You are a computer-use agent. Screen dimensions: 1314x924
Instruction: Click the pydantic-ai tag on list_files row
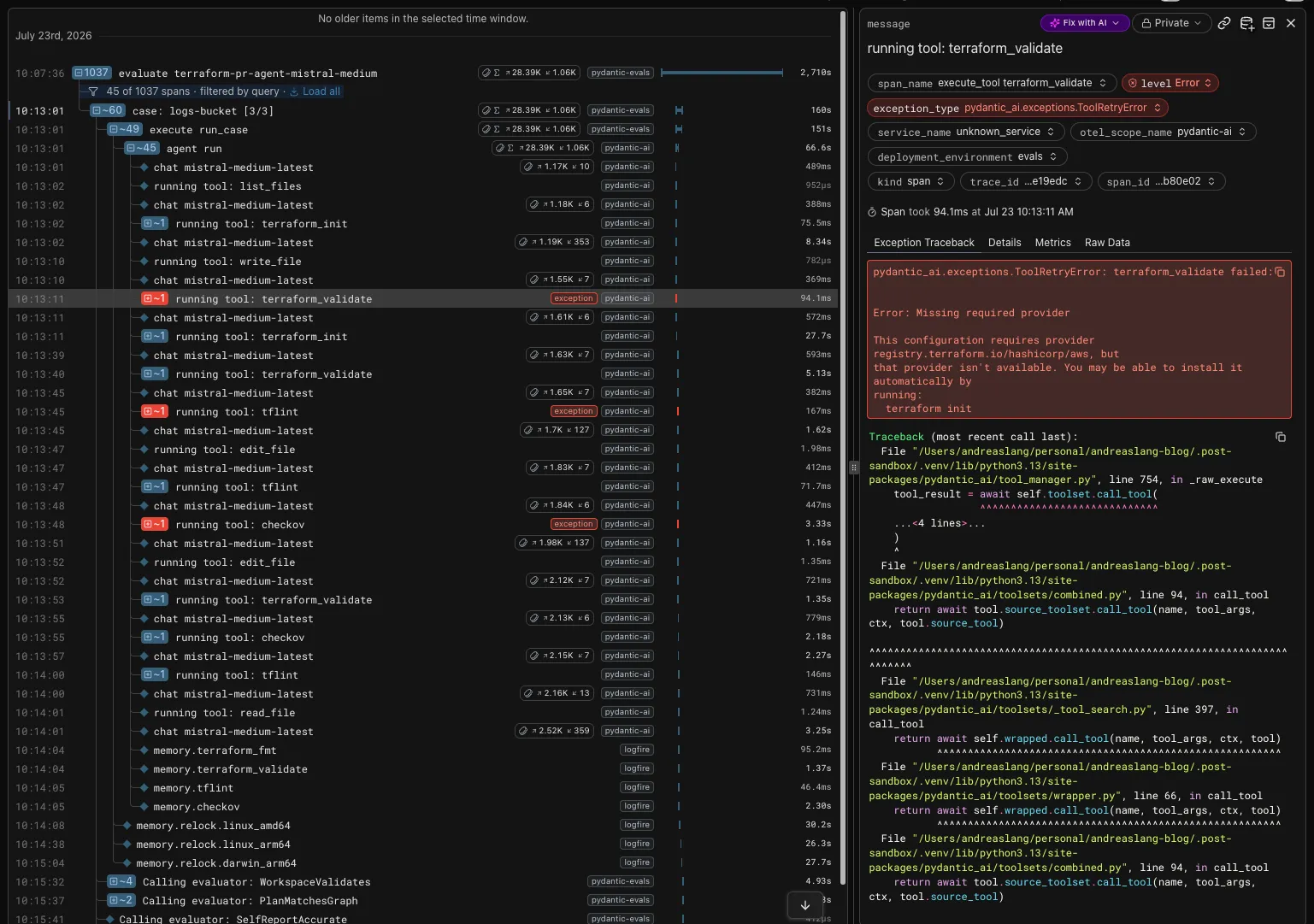pyautogui.click(x=628, y=185)
